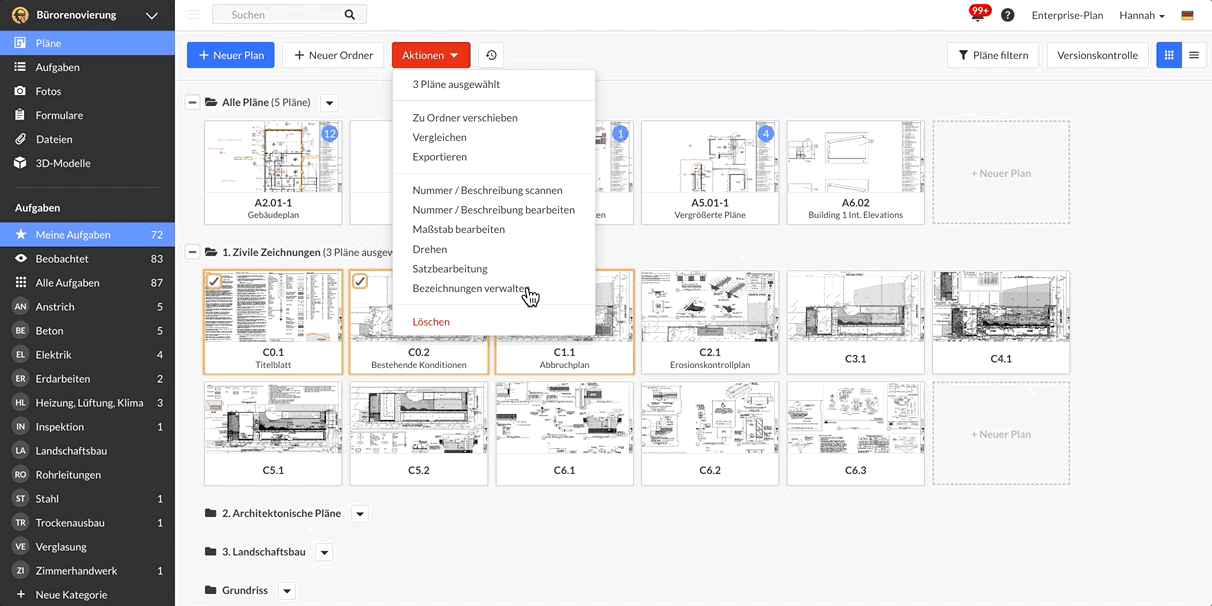The height and width of the screenshot is (606, 1212).
Task: Click the Neuer Ordner button
Action: pos(333,55)
